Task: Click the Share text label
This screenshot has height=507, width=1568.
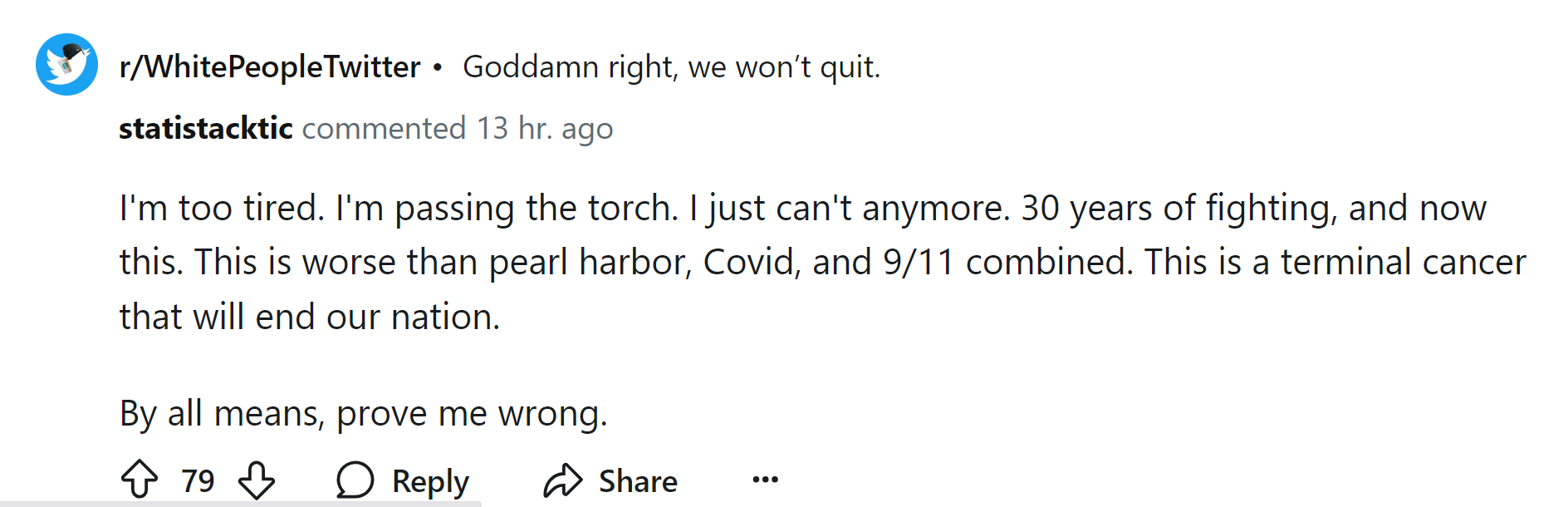Action: (x=638, y=481)
